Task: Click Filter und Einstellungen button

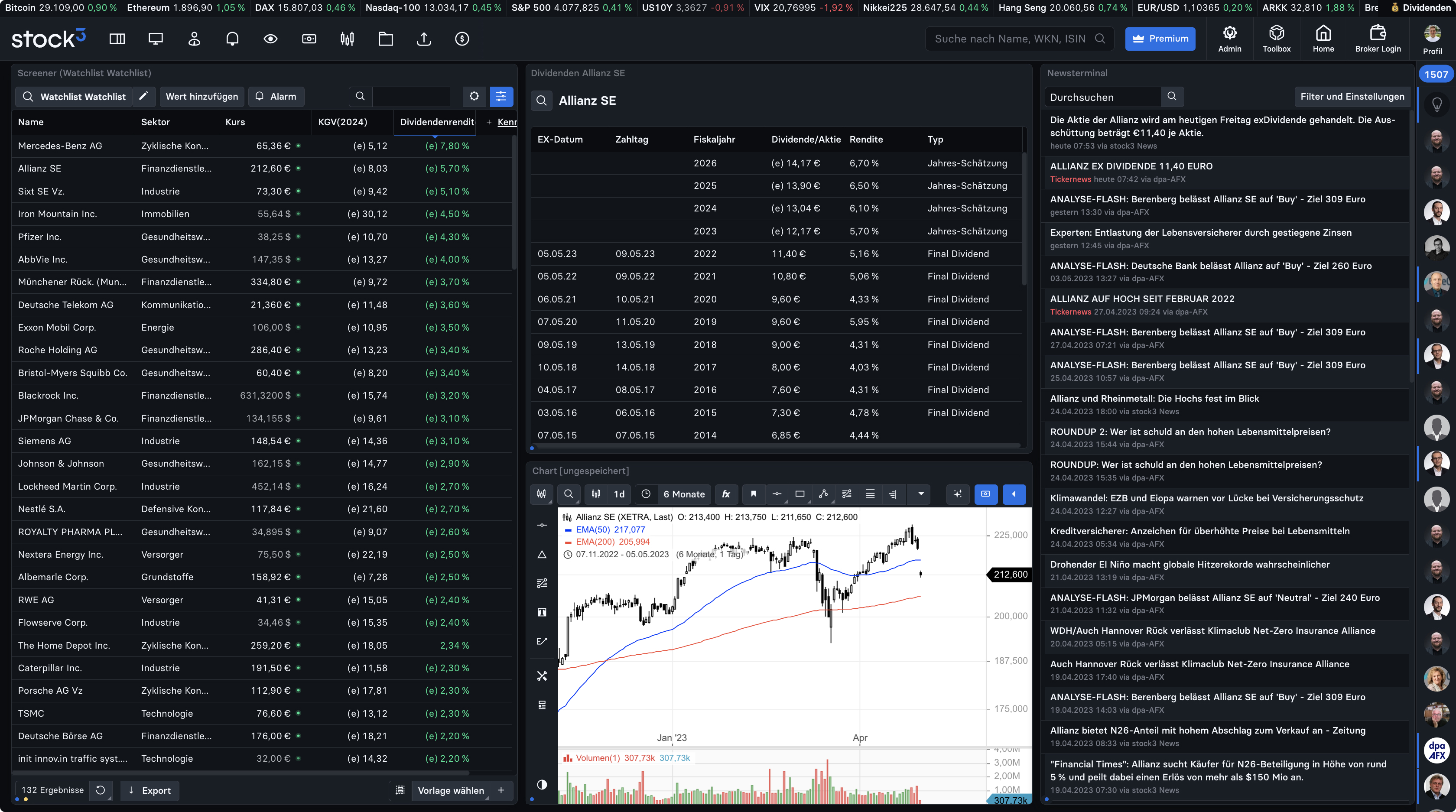Action: point(1352,97)
